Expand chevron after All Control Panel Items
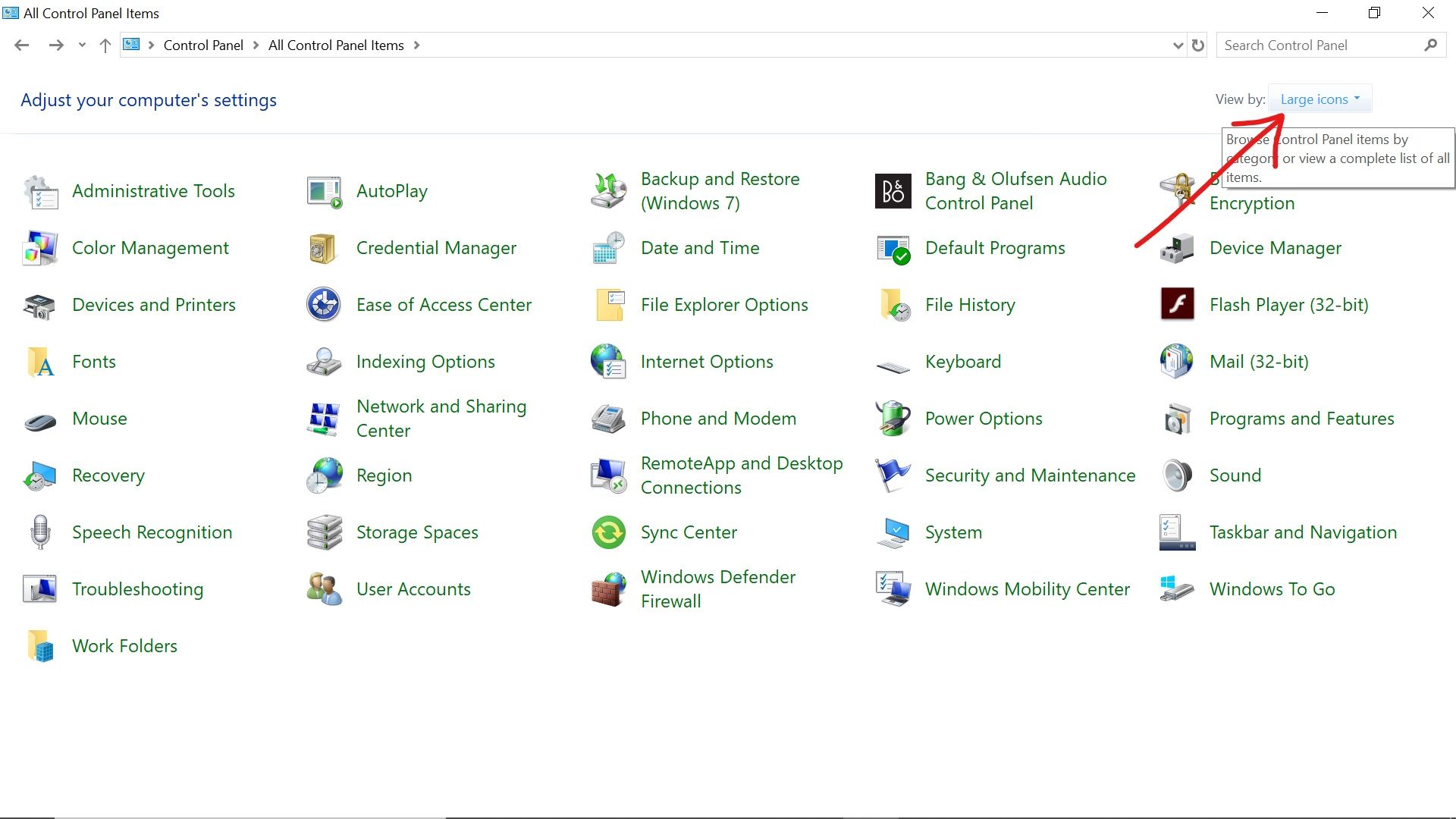1456x819 pixels. [416, 45]
